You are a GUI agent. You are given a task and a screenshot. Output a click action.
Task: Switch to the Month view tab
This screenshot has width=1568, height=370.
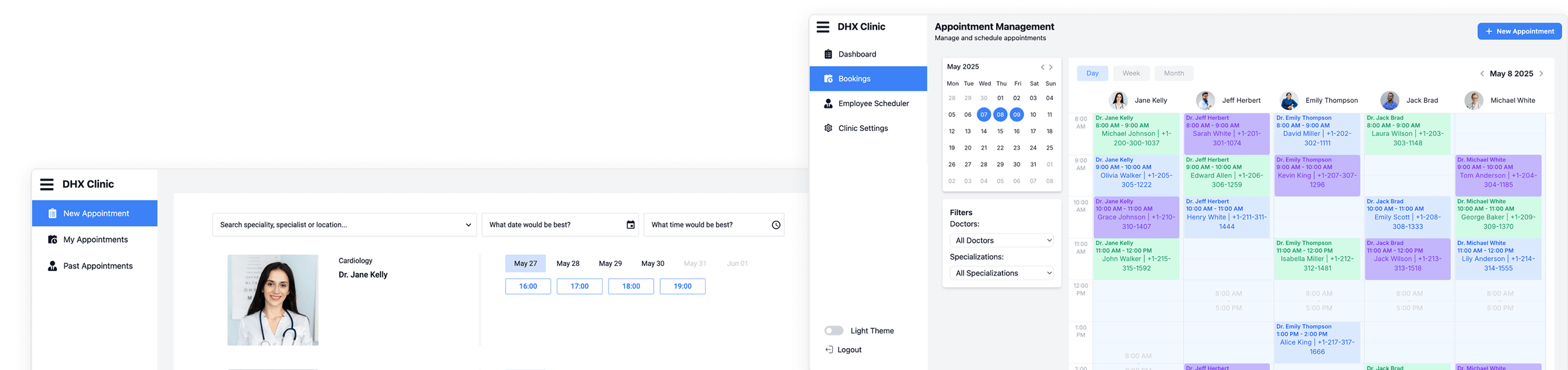tap(1173, 73)
